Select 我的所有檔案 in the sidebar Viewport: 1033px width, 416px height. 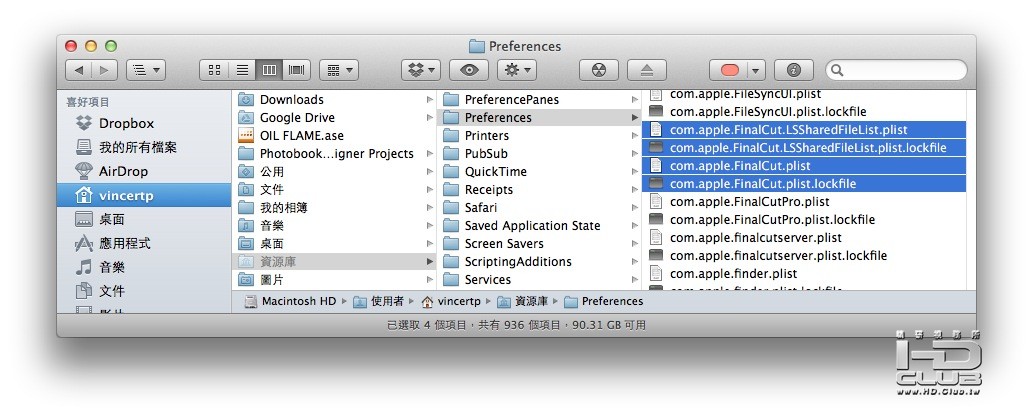(x=144, y=147)
